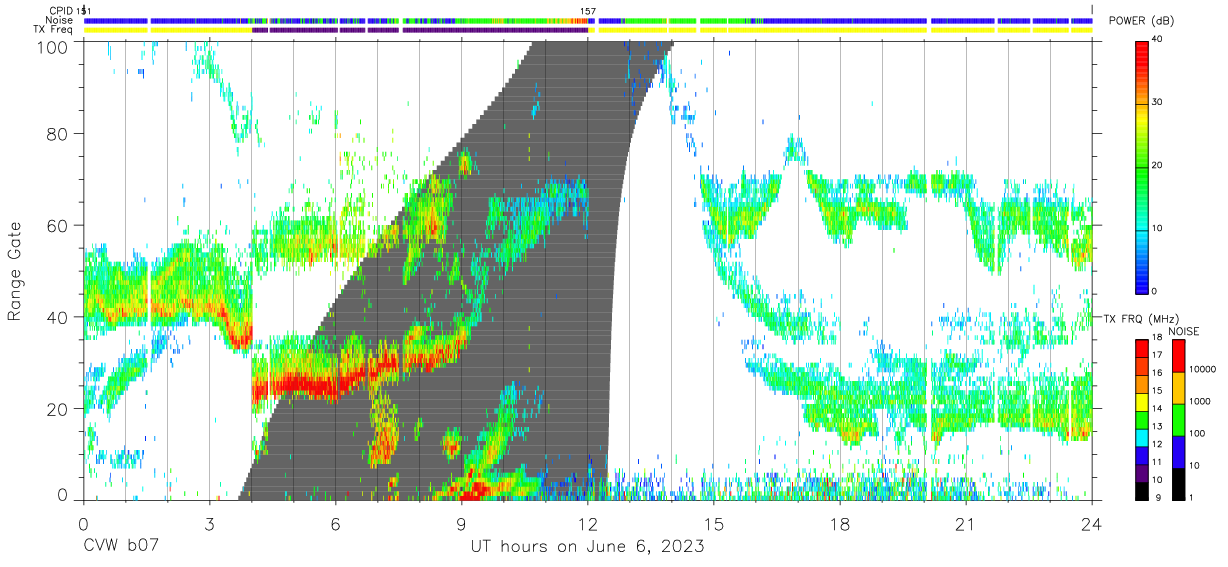Select the 13 MHz tick label
The height and width of the screenshot is (567, 1228).
1157,426
